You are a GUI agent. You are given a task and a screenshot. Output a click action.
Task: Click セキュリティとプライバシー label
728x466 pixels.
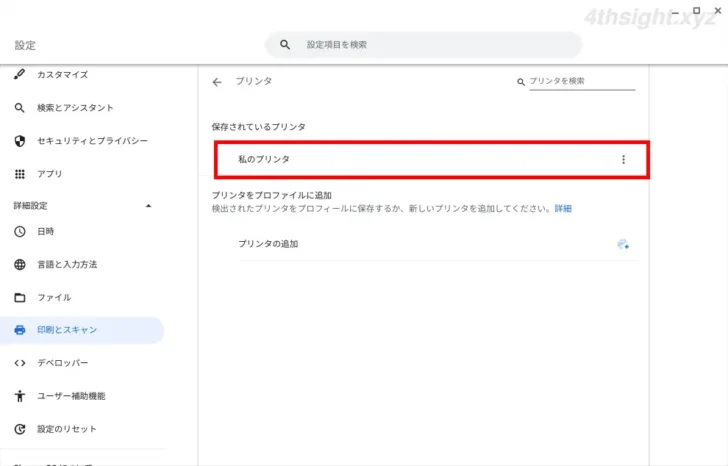[92, 141]
